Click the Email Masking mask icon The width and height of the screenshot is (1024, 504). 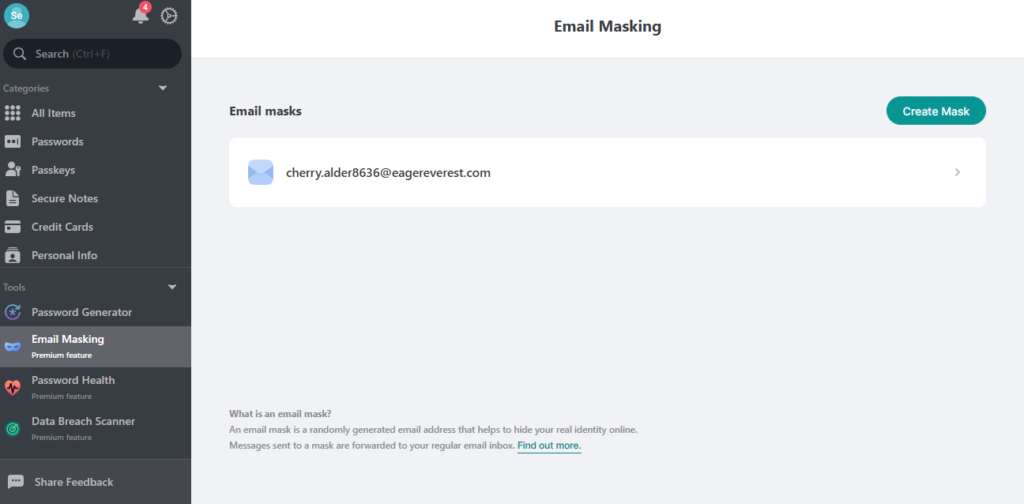pyautogui.click(x=13, y=347)
